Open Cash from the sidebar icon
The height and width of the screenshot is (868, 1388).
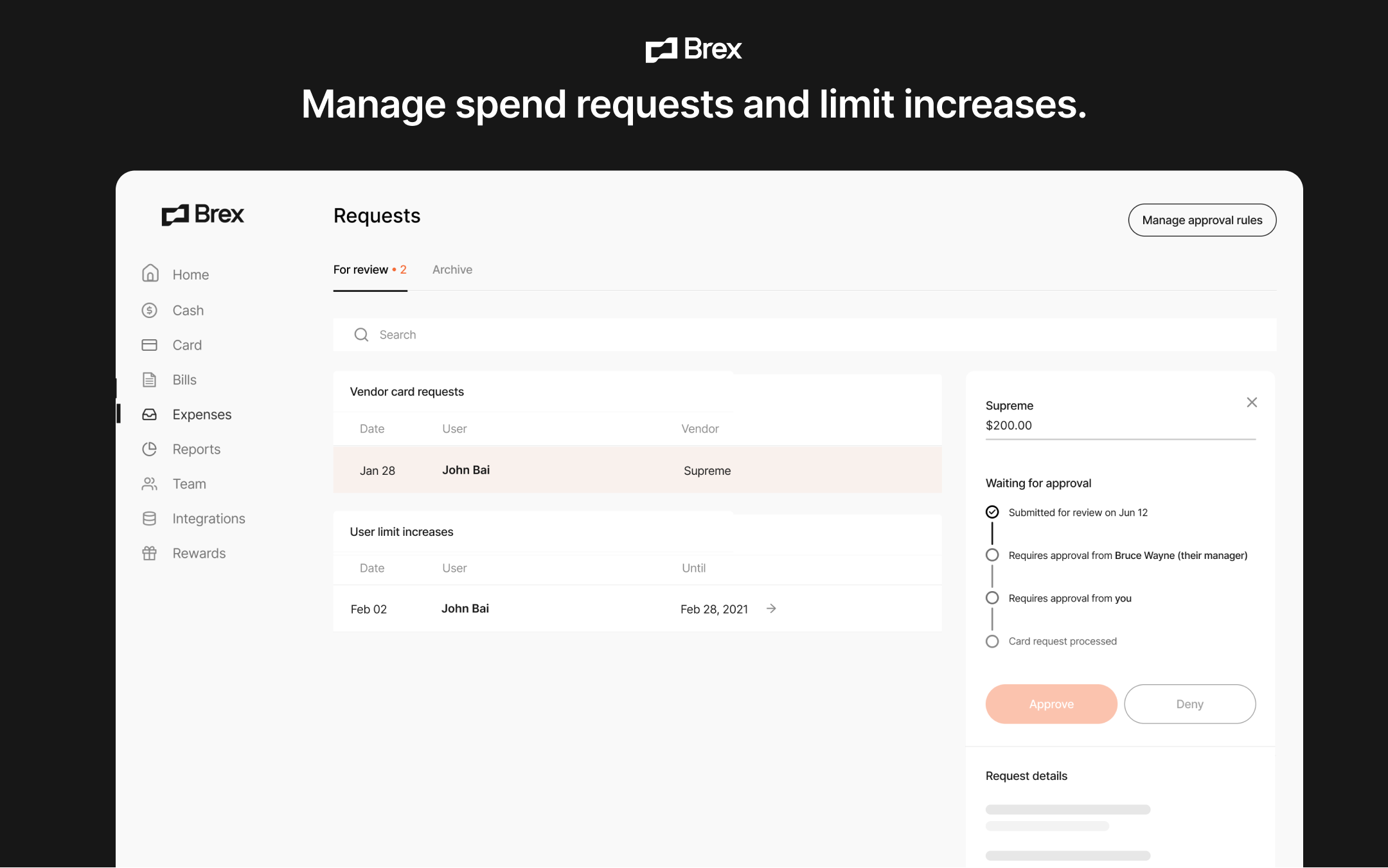click(x=150, y=310)
